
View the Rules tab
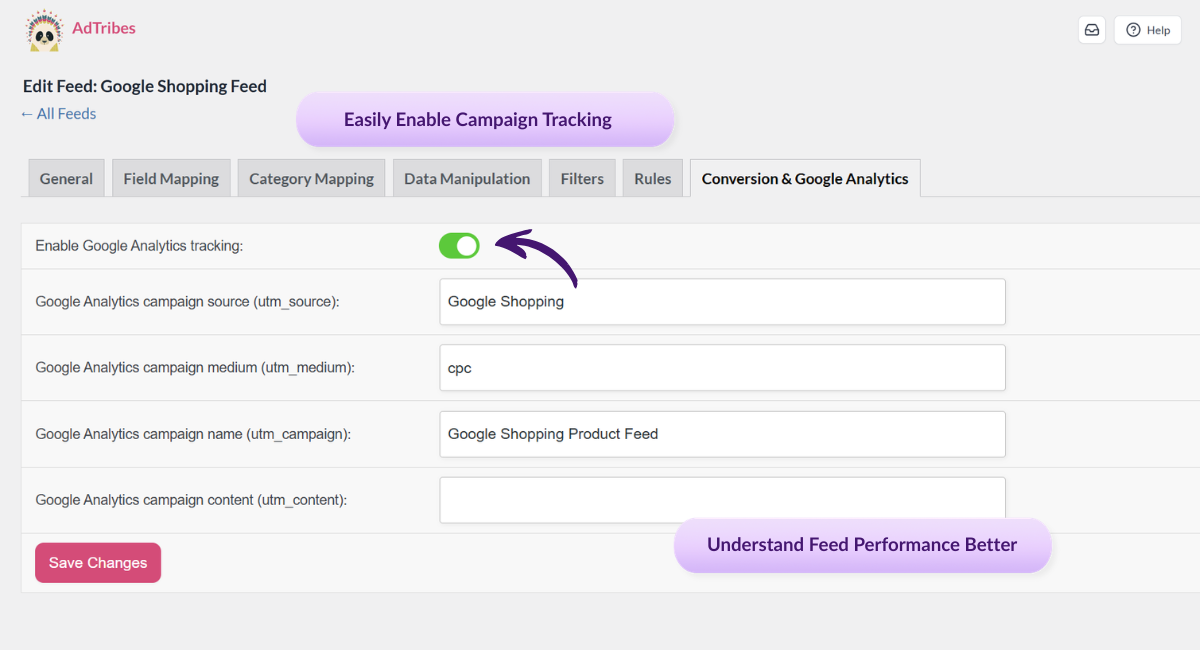pos(652,178)
